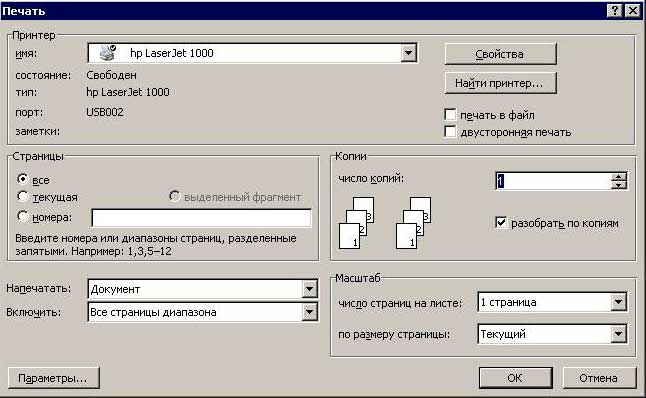Select the «номера» radio button
This screenshot has height=398, width=646.
(x=23, y=216)
